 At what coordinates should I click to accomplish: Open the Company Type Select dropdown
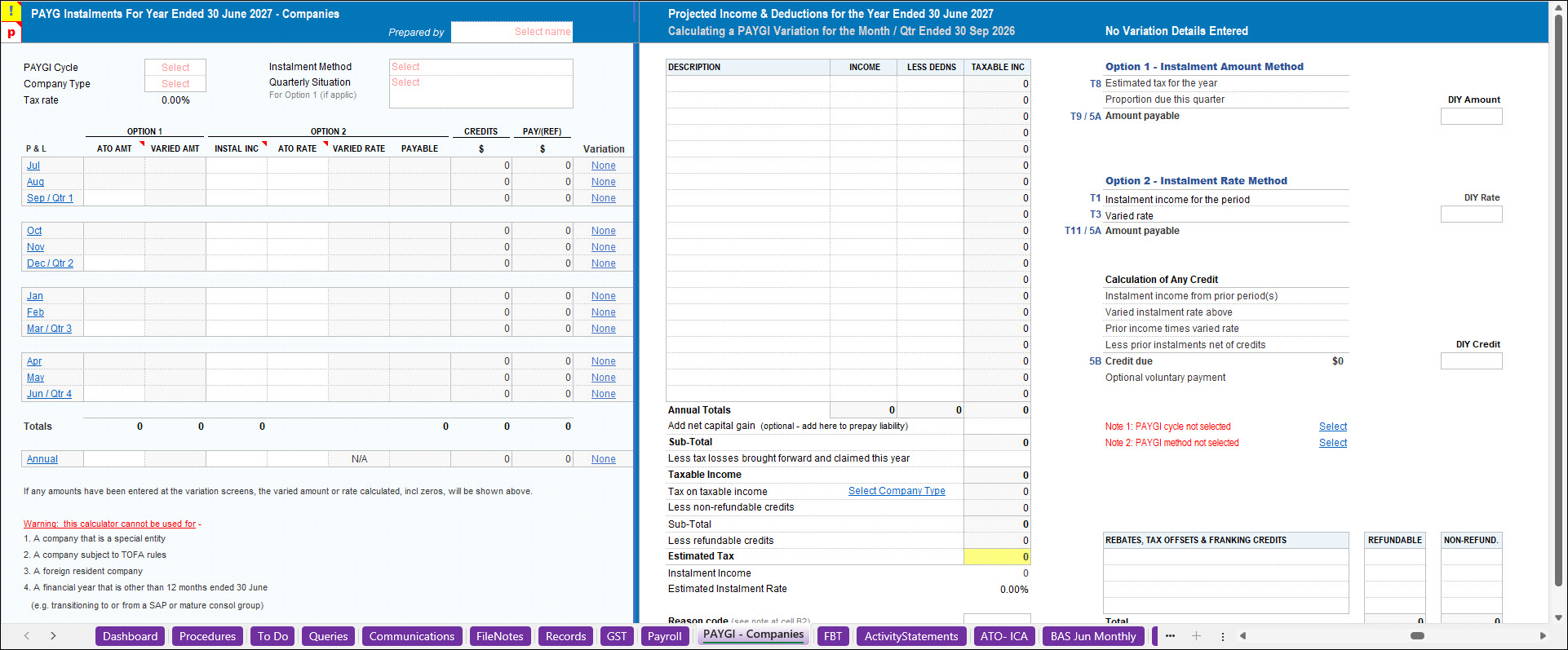click(175, 84)
